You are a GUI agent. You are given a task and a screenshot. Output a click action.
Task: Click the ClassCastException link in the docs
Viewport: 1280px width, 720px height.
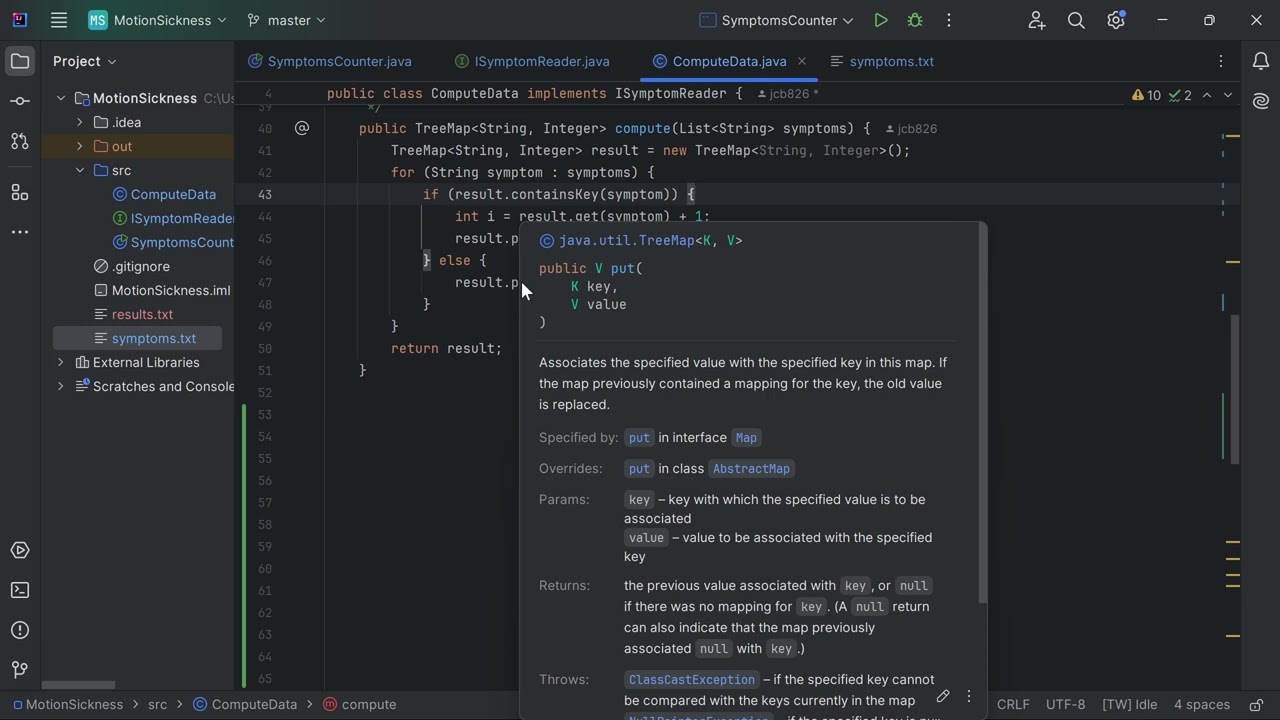[x=691, y=680]
